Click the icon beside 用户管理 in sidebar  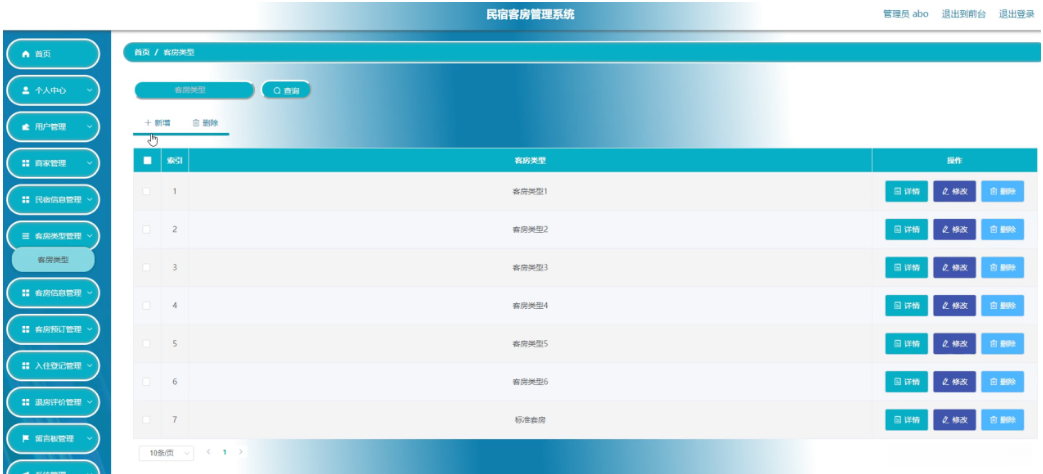(x=26, y=127)
